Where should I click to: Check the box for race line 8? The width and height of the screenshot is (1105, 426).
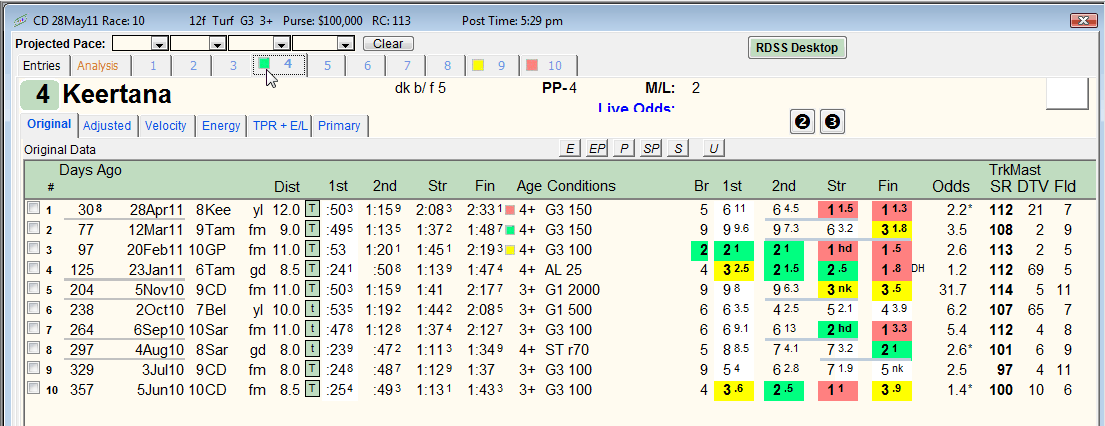32,349
